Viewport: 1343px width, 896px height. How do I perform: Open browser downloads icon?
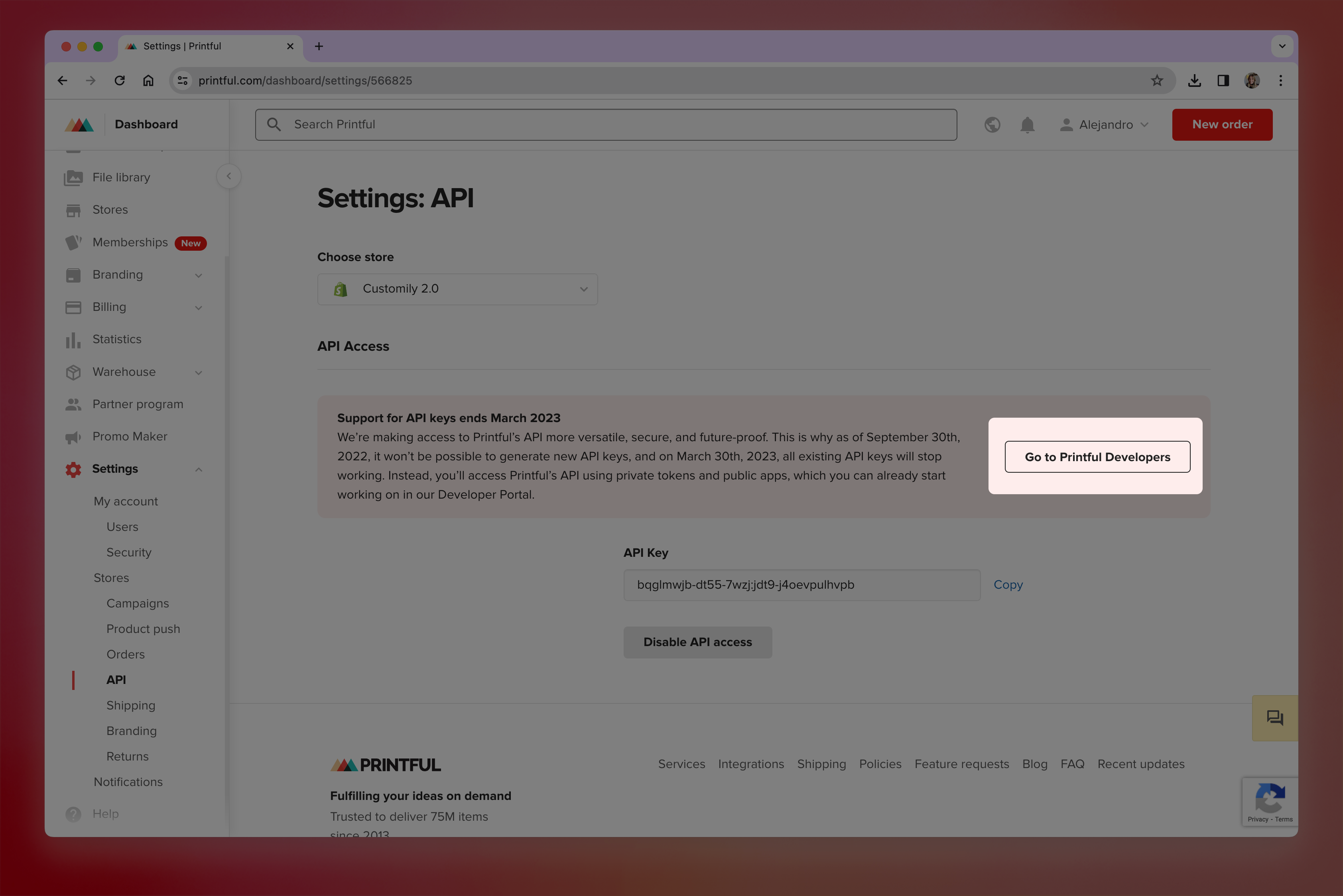click(1194, 81)
